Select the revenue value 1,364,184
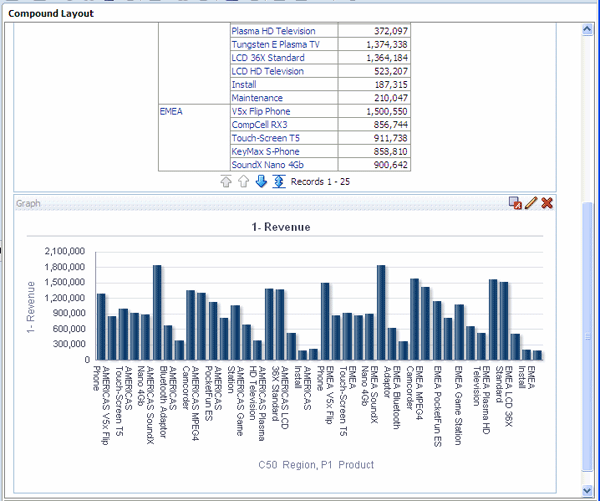The image size is (600, 501). pyautogui.click(x=387, y=58)
